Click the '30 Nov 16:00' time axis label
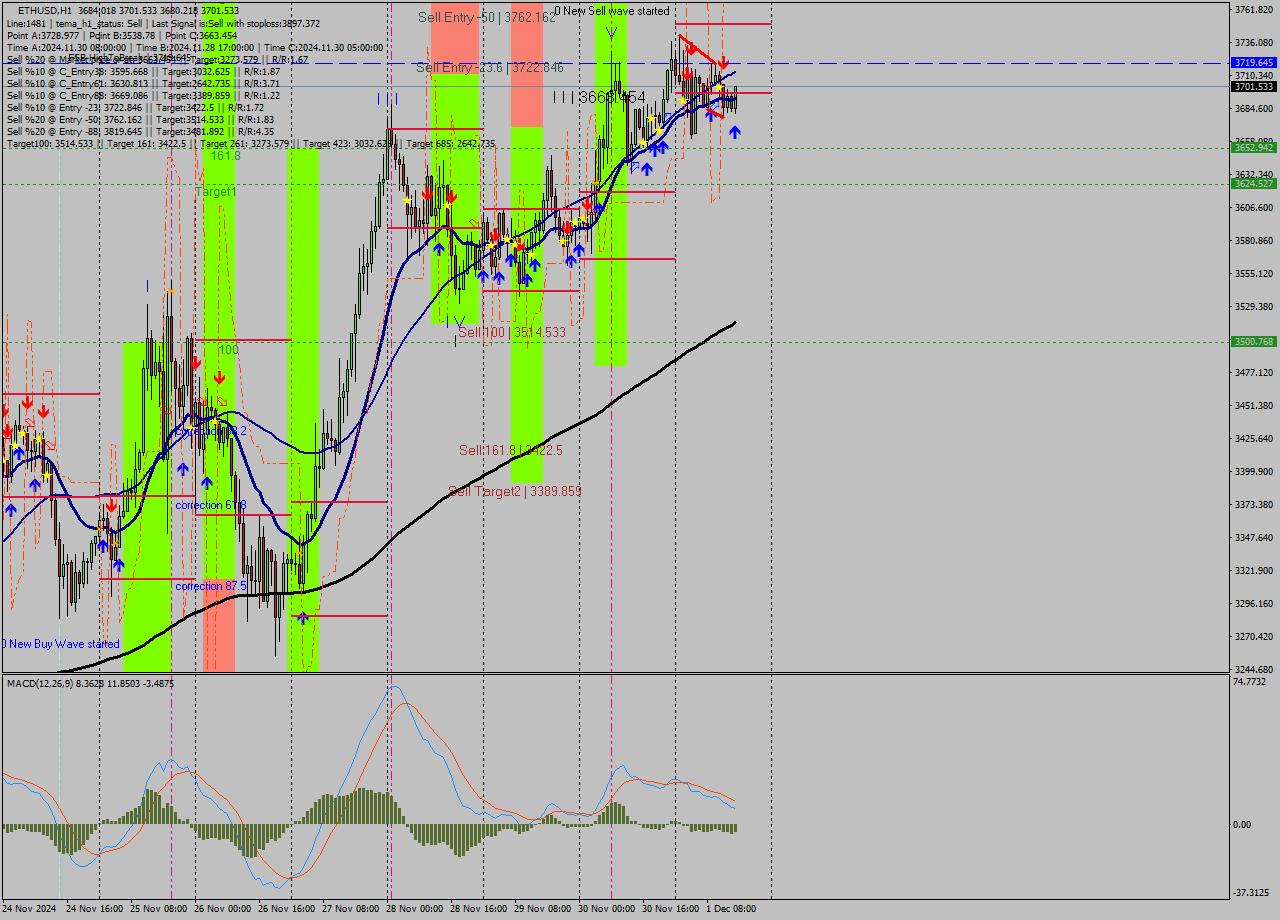Screen dimensions: 1280x920 (x=671, y=909)
